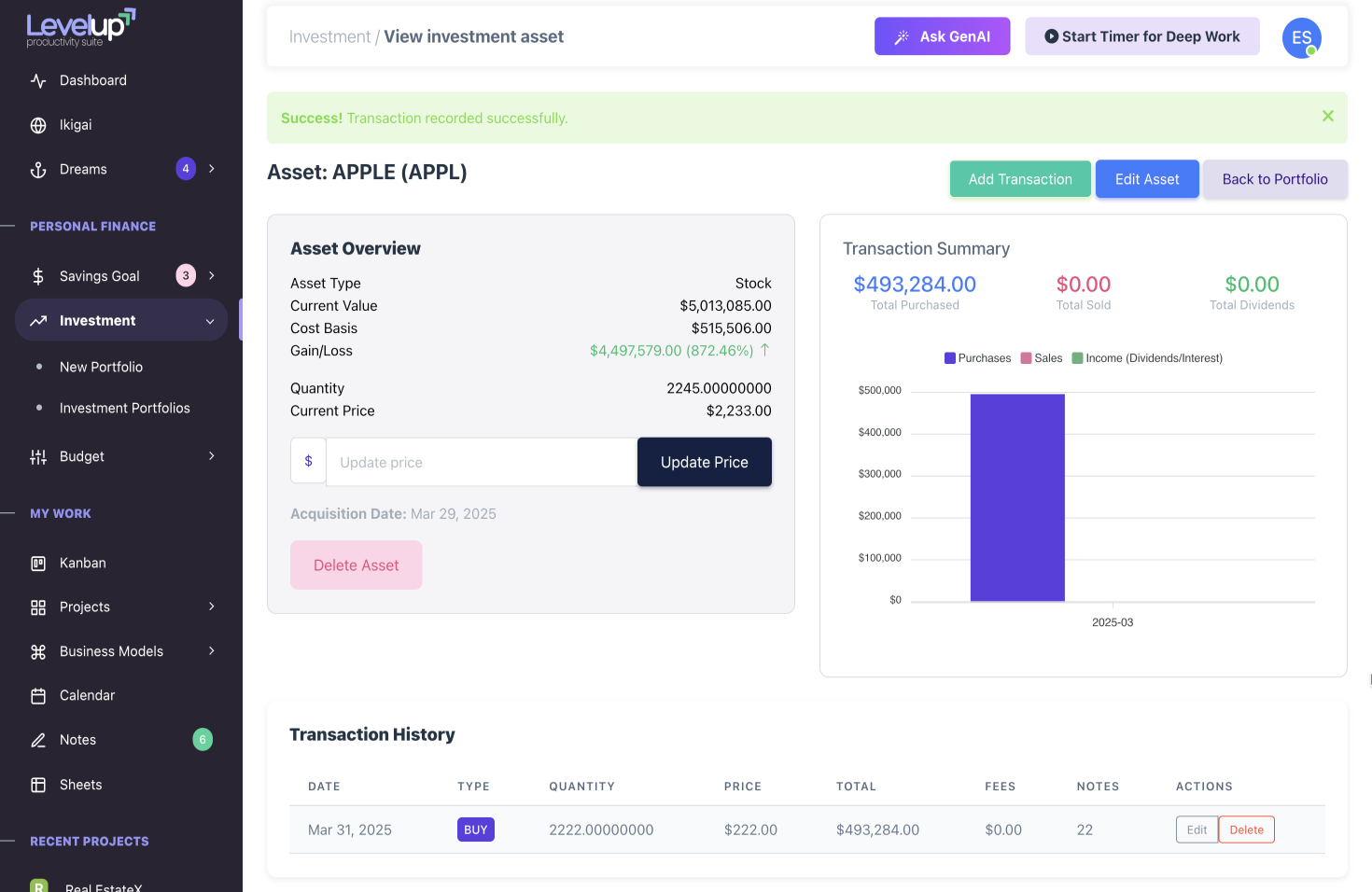Toggle the Income (Dividends/Interest) legend swatch
The height and width of the screenshot is (892, 1372).
pyautogui.click(x=1078, y=358)
